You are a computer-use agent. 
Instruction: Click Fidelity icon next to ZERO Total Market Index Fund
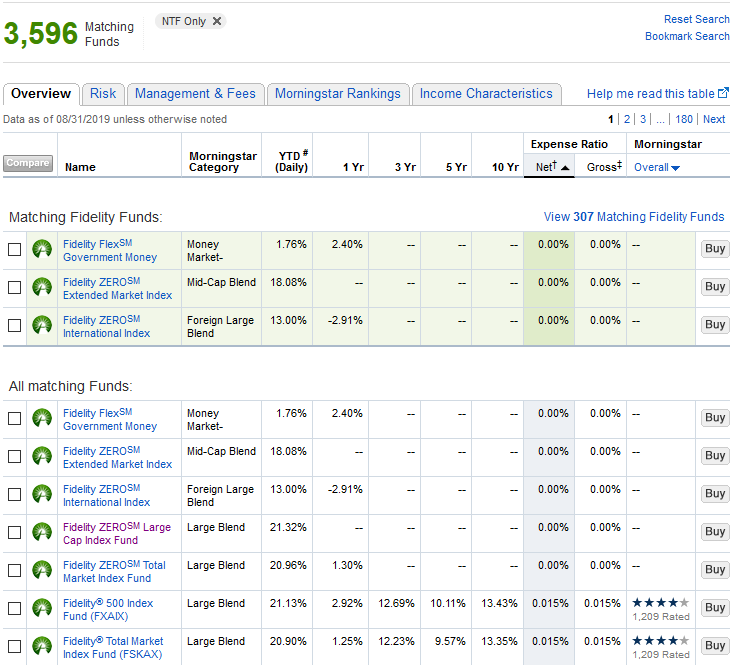point(42,570)
